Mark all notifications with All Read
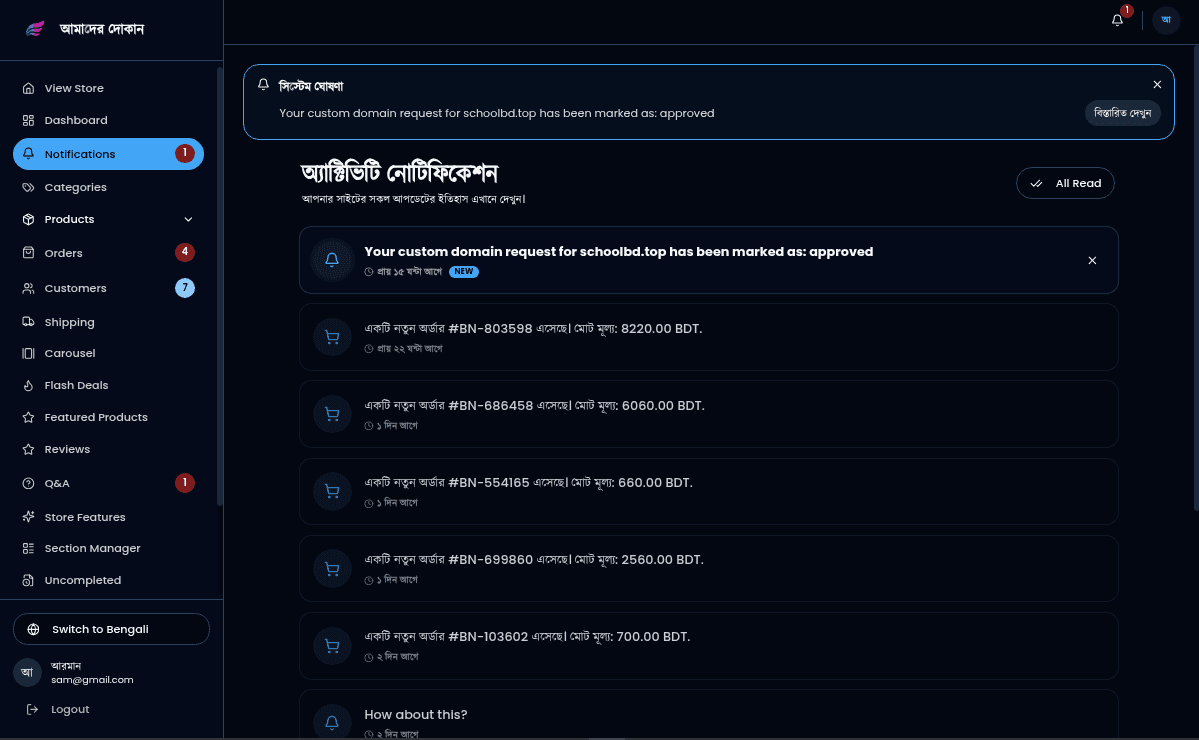The height and width of the screenshot is (740, 1199). (x=1065, y=183)
